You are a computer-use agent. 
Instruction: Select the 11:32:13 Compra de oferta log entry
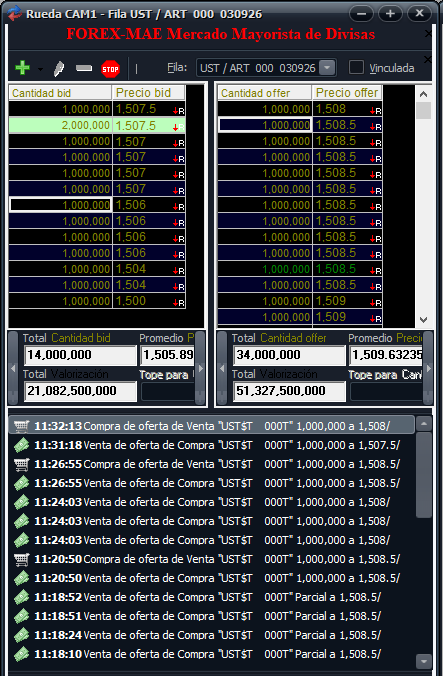coord(212,426)
